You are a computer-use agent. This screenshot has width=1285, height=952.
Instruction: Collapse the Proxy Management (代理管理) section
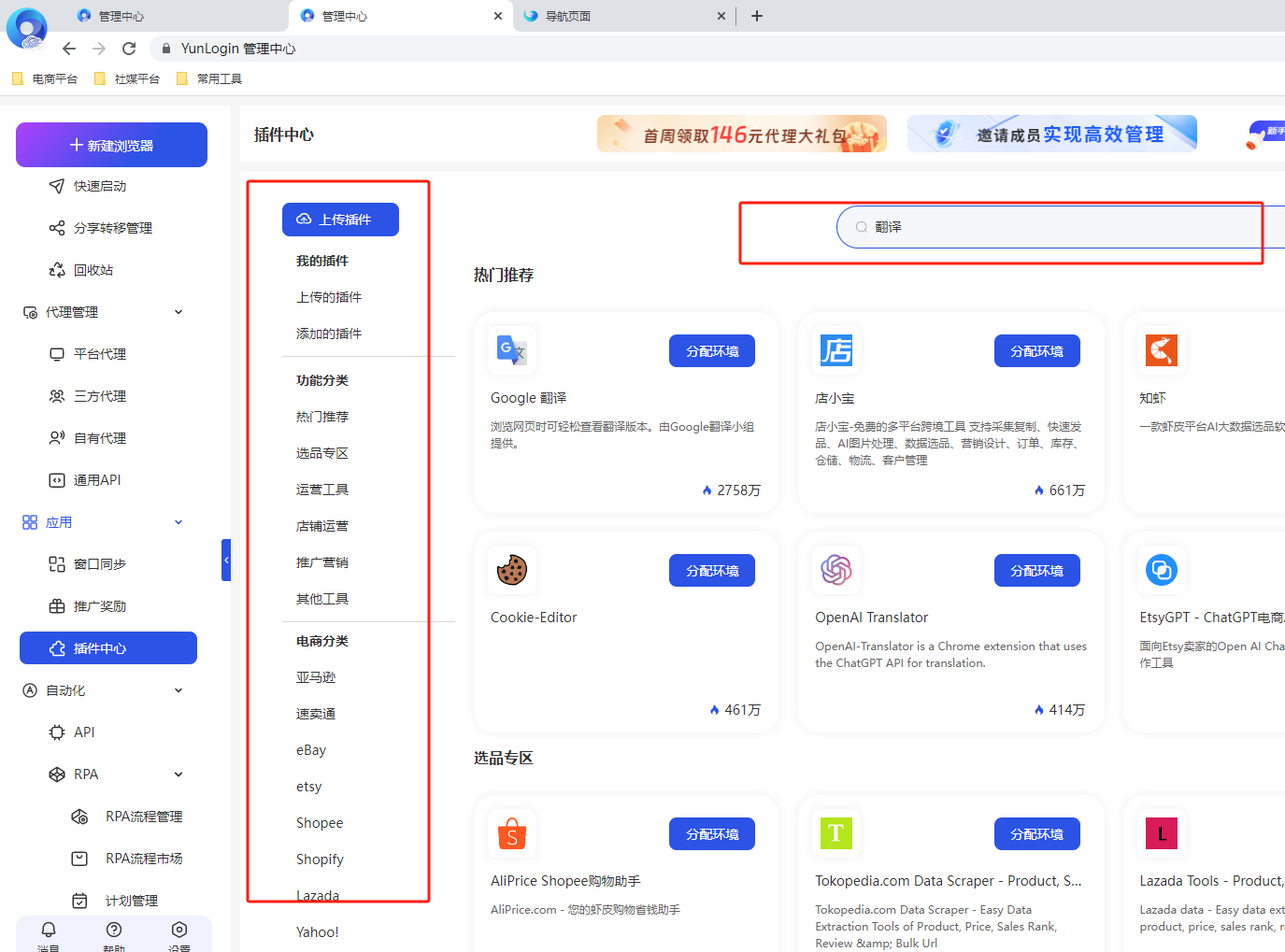(x=178, y=312)
